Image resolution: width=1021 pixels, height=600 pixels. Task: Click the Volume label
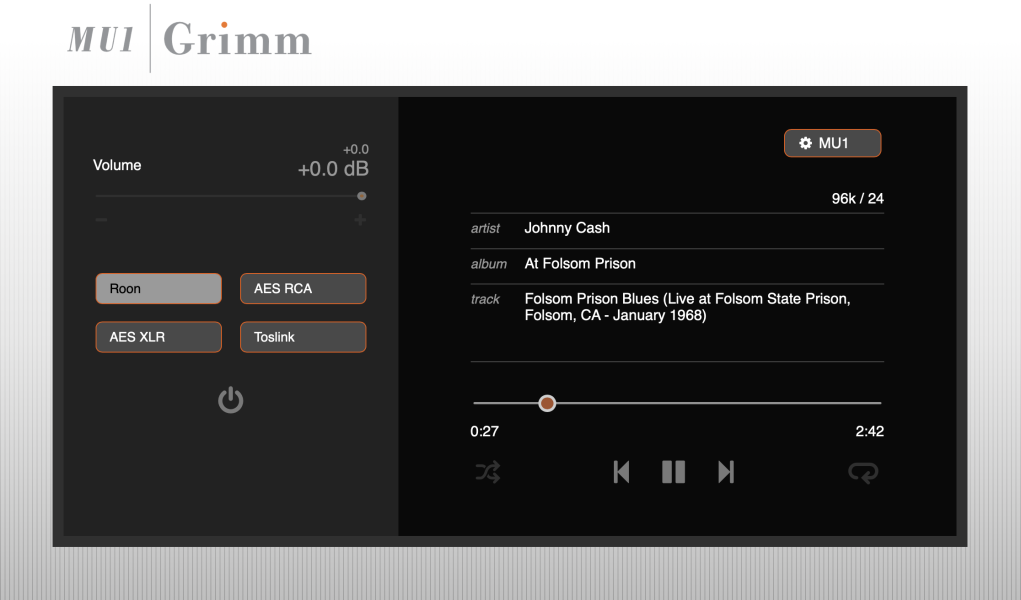(117, 165)
